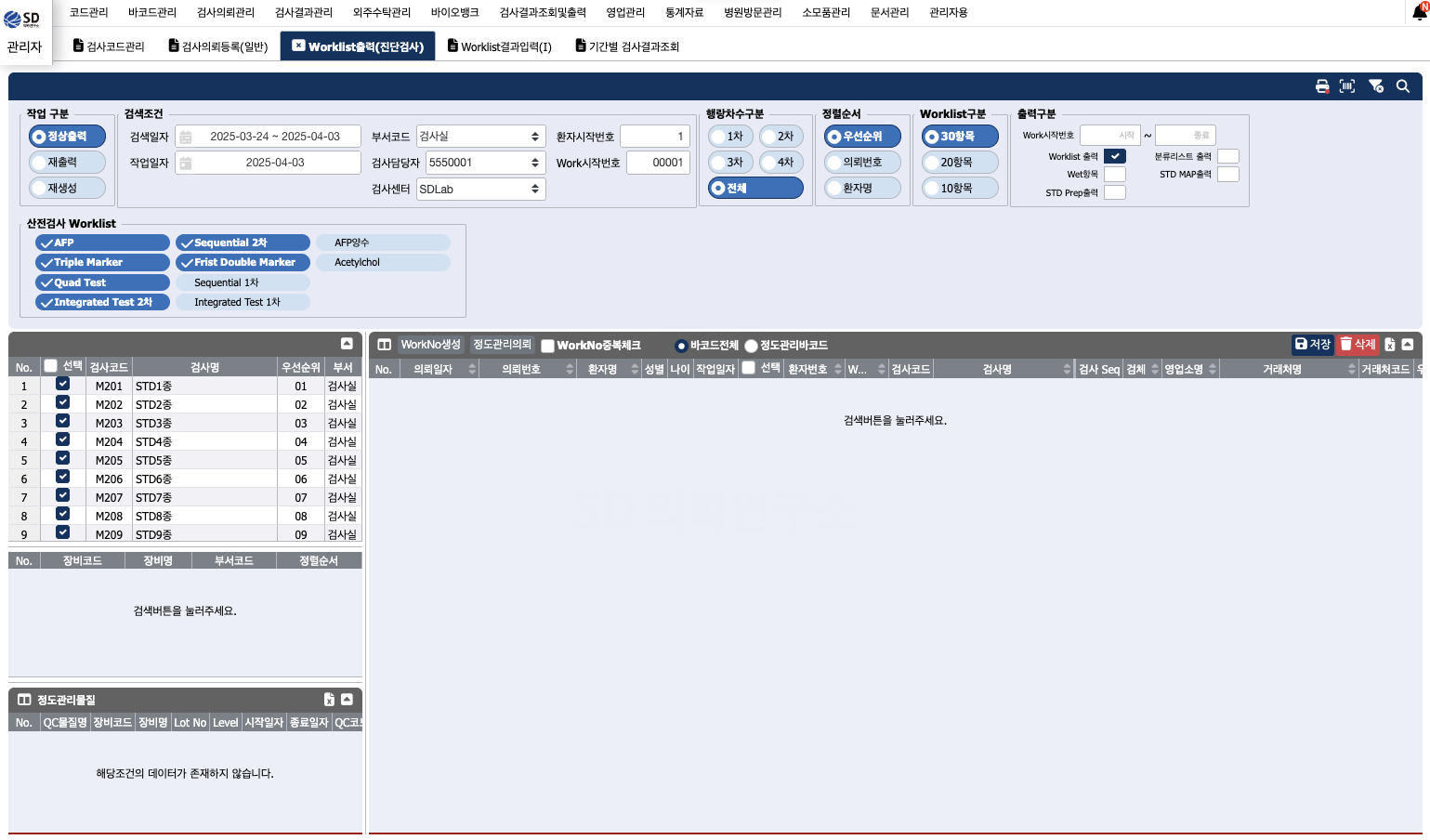Click the barcode scan icon
Viewport: 1430px width, 840px height.
(1347, 86)
